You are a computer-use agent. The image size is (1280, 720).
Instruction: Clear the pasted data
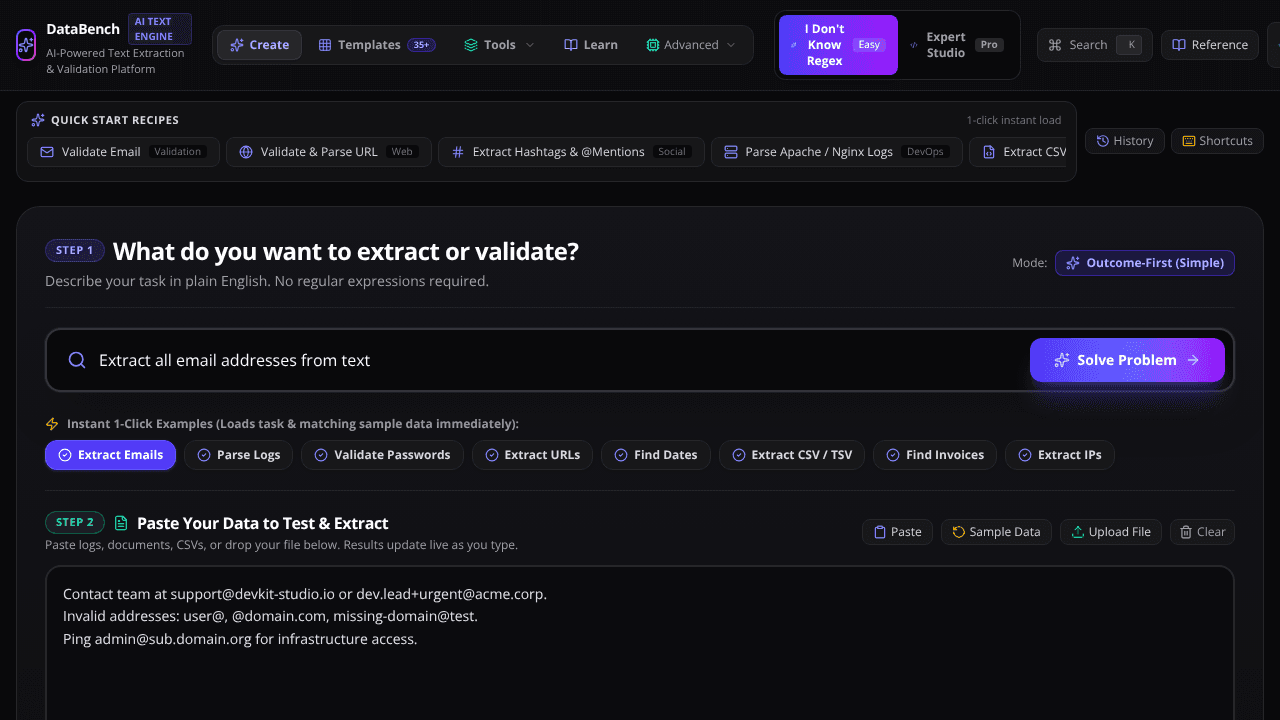click(1203, 532)
